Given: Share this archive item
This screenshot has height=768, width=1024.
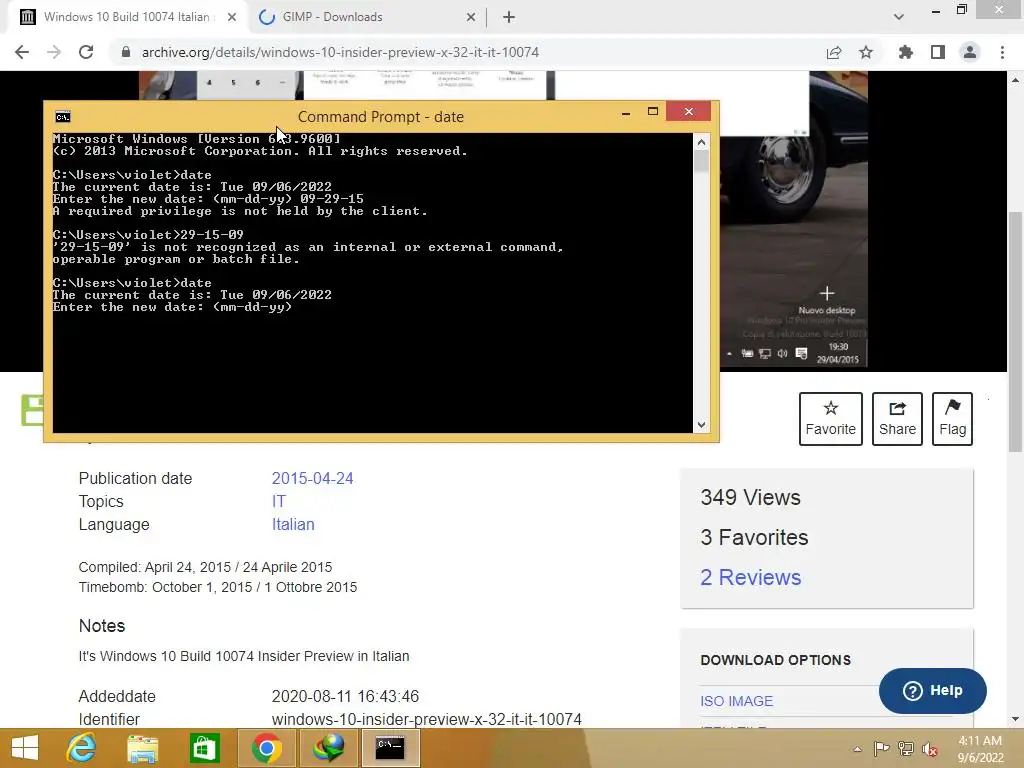Looking at the screenshot, I should pyautogui.click(x=897, y=419).
